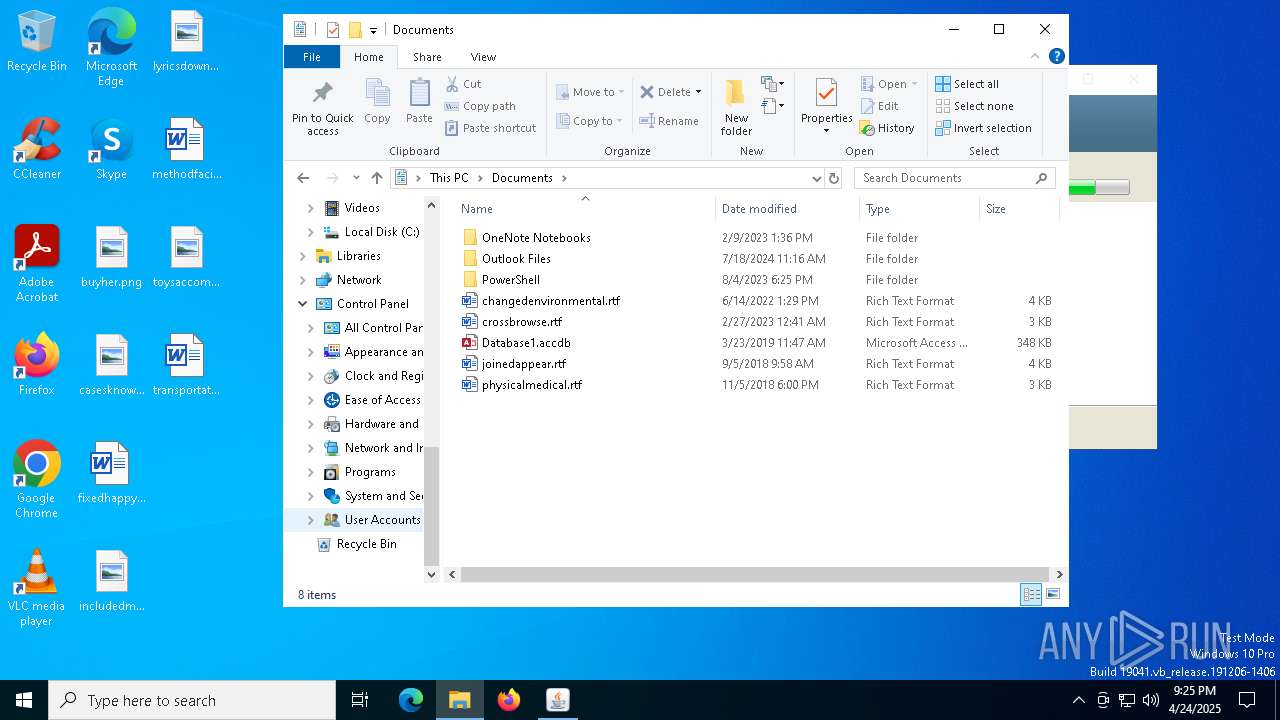Click Invert selection in ribbon

[983, 128]
